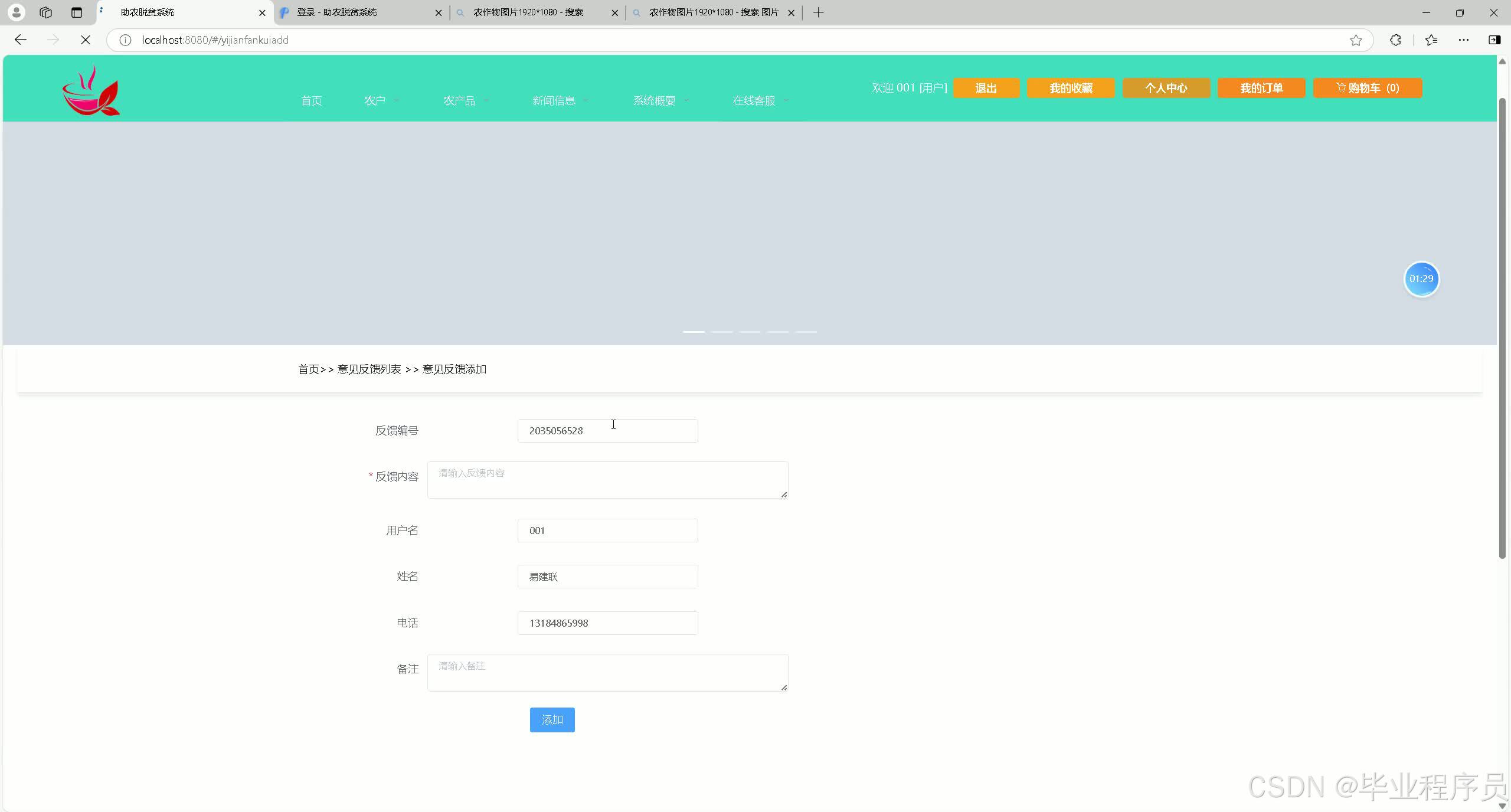Open browser settings and more menu
The image size is (1511, 812).
coord(1464,40)
